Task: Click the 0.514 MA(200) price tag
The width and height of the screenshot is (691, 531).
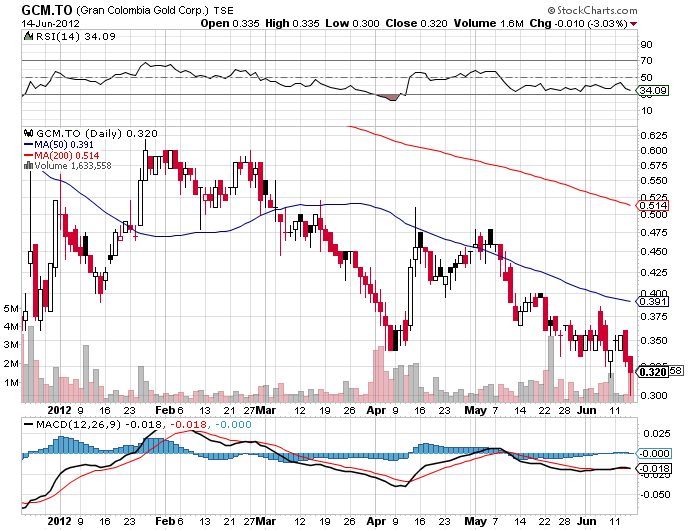Action: [652, 205]
